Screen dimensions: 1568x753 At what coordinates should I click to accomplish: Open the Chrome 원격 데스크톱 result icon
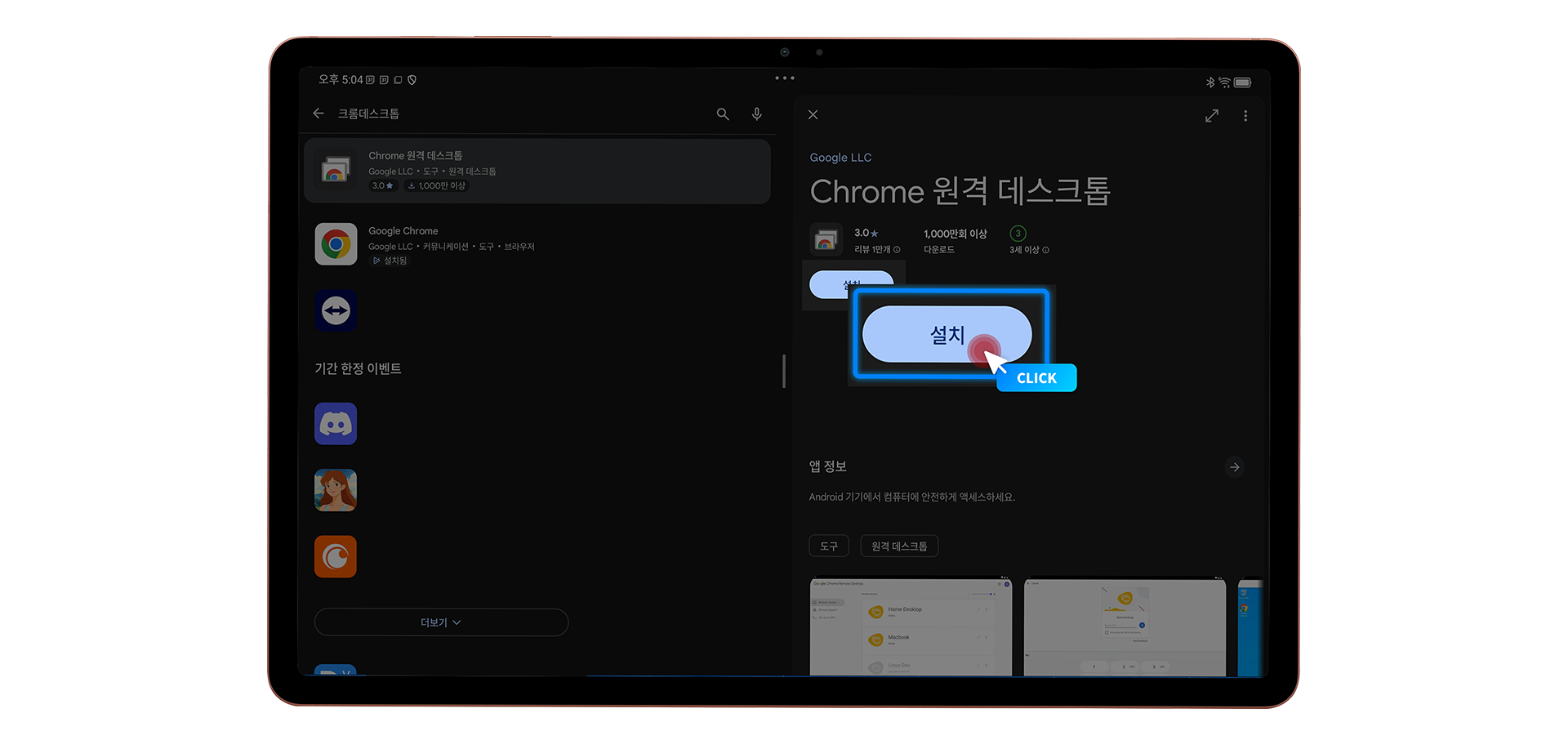tap(336, 171)
